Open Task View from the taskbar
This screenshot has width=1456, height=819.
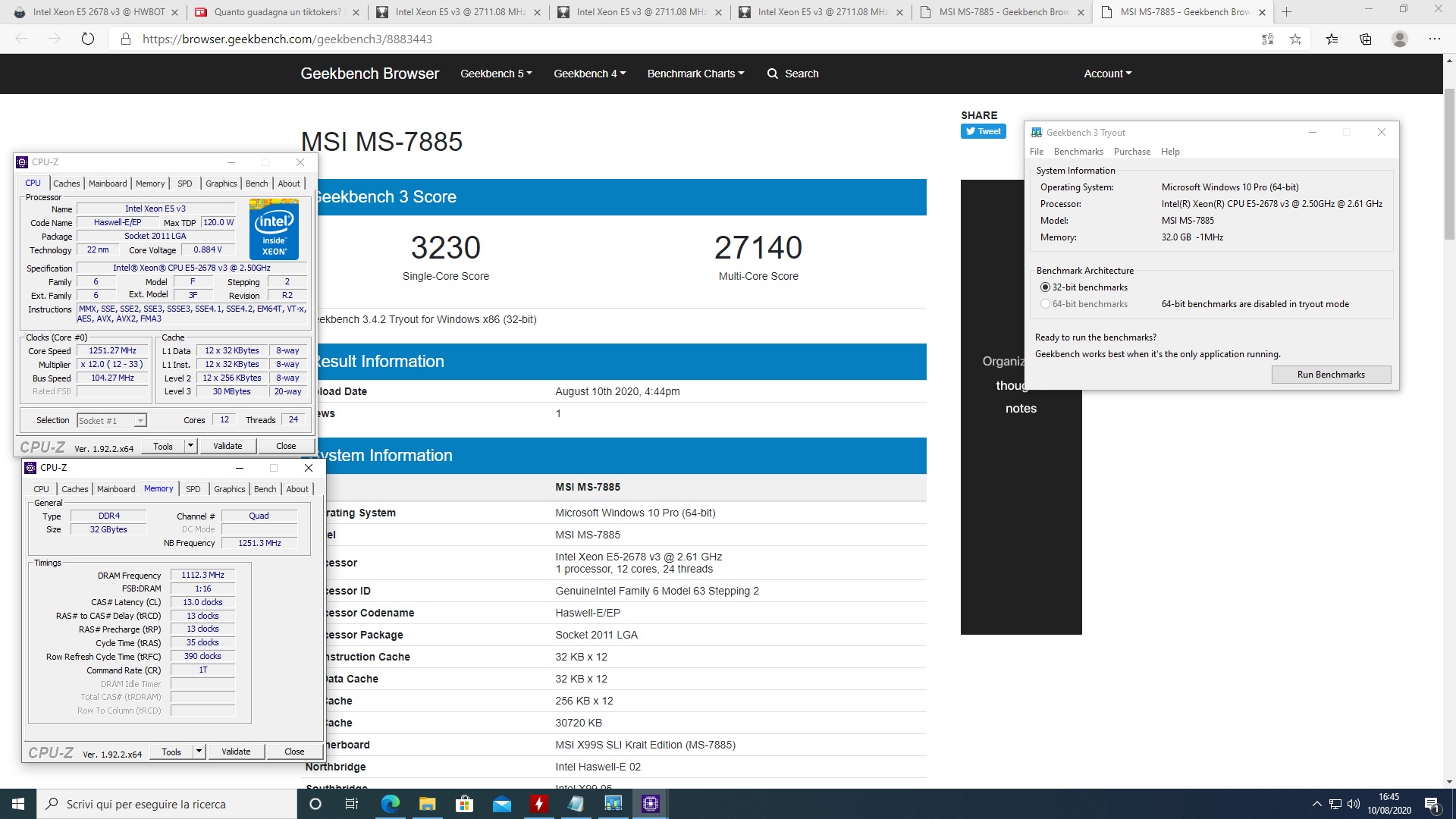[352, 804]
